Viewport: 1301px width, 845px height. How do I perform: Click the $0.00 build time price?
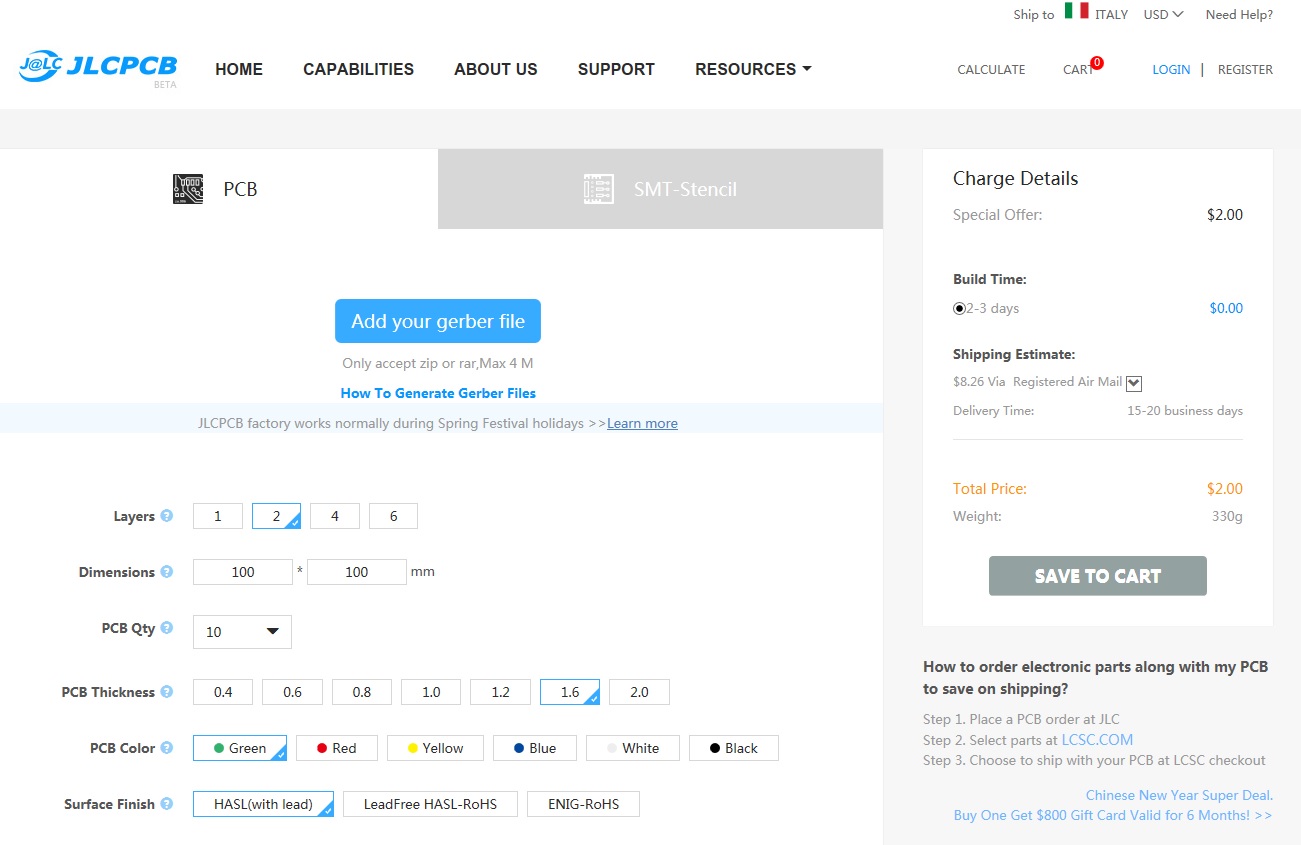1226,308
